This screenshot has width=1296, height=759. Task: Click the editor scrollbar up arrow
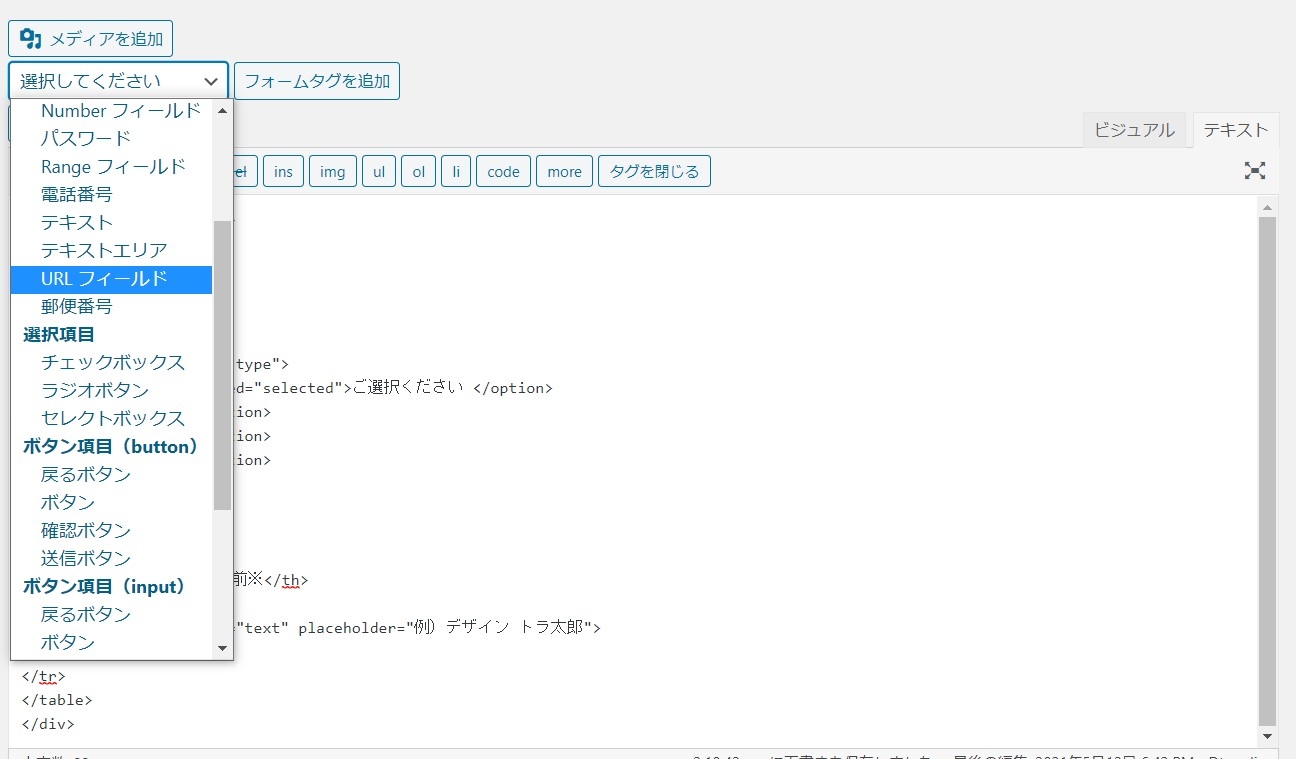(x=1267, y=207)
